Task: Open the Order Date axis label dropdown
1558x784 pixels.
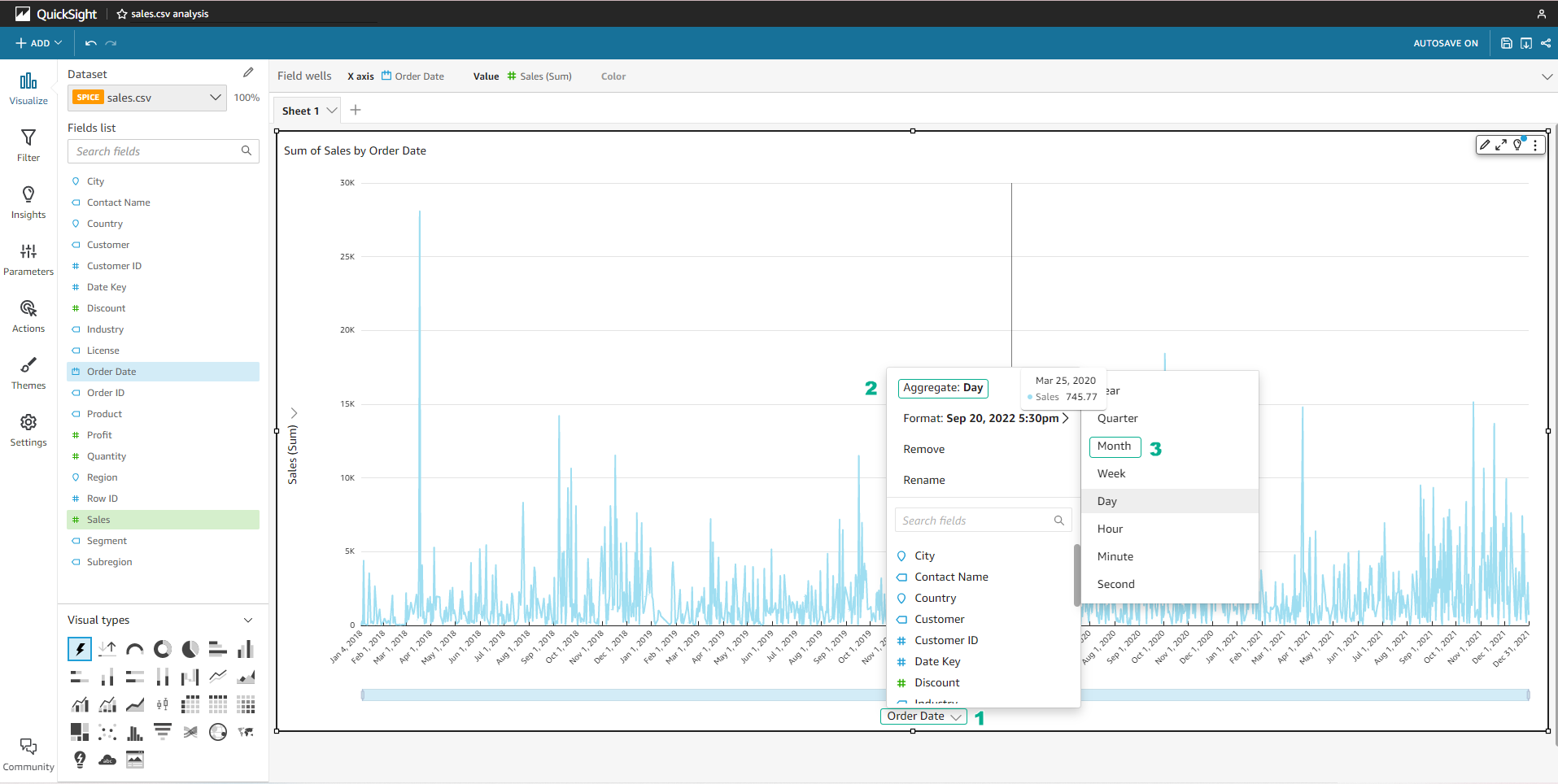Action: [x=923, y=716]
